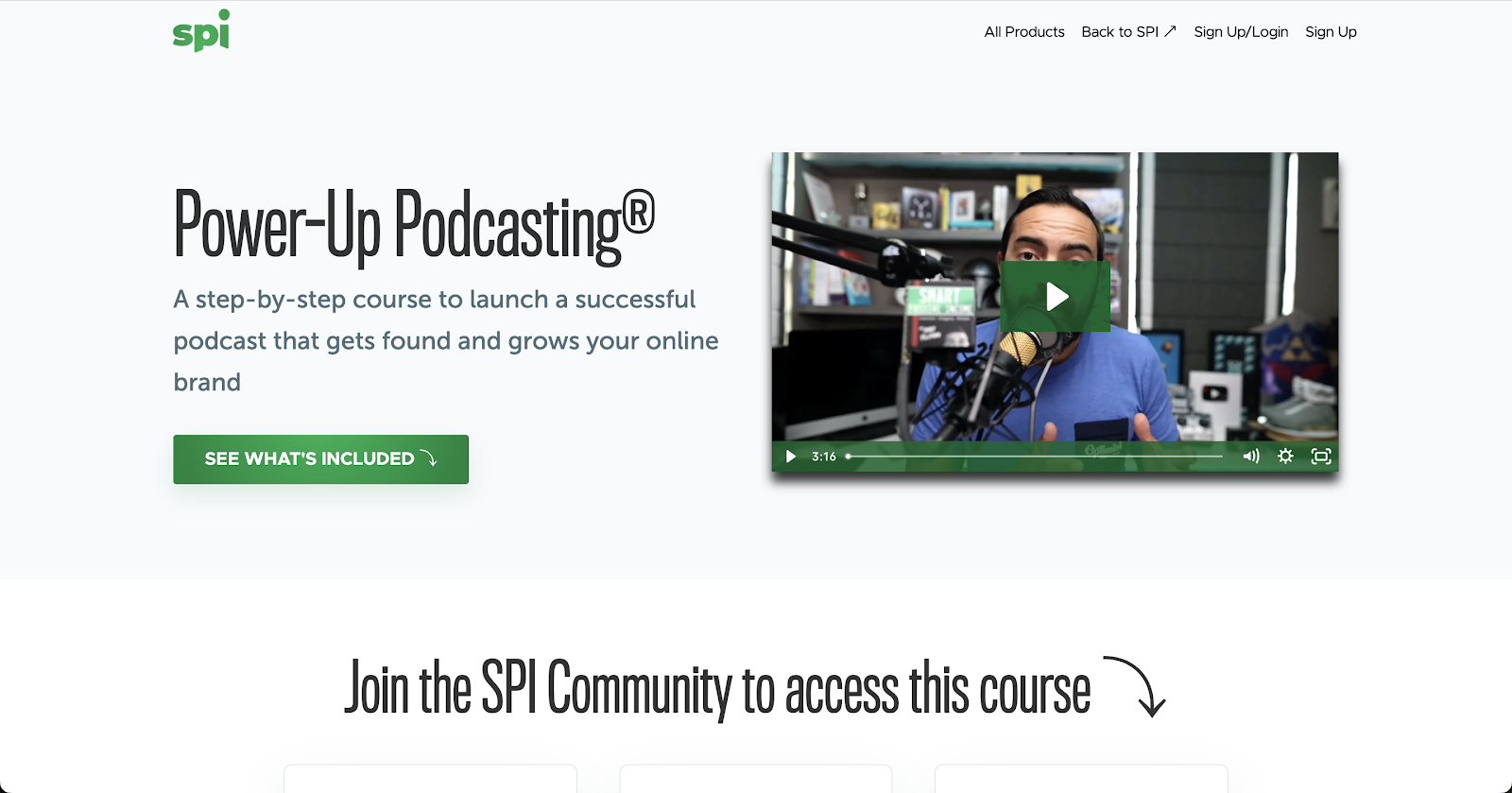The height and width of the screenshot is (793, 1512).
Task: Click the green spi logo
Action: click(201, 30)
